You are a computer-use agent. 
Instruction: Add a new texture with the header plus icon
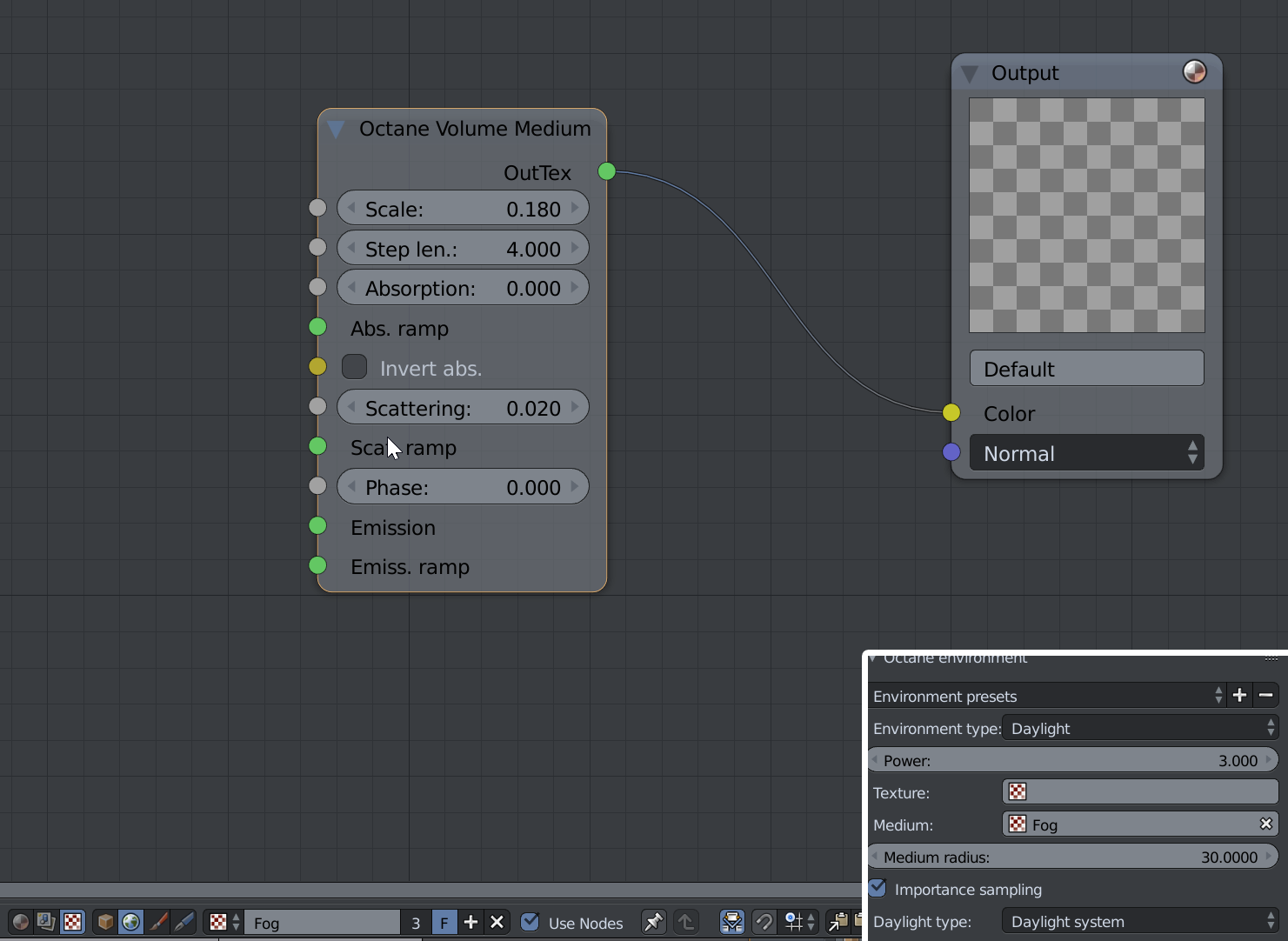[x=470, y=922]
